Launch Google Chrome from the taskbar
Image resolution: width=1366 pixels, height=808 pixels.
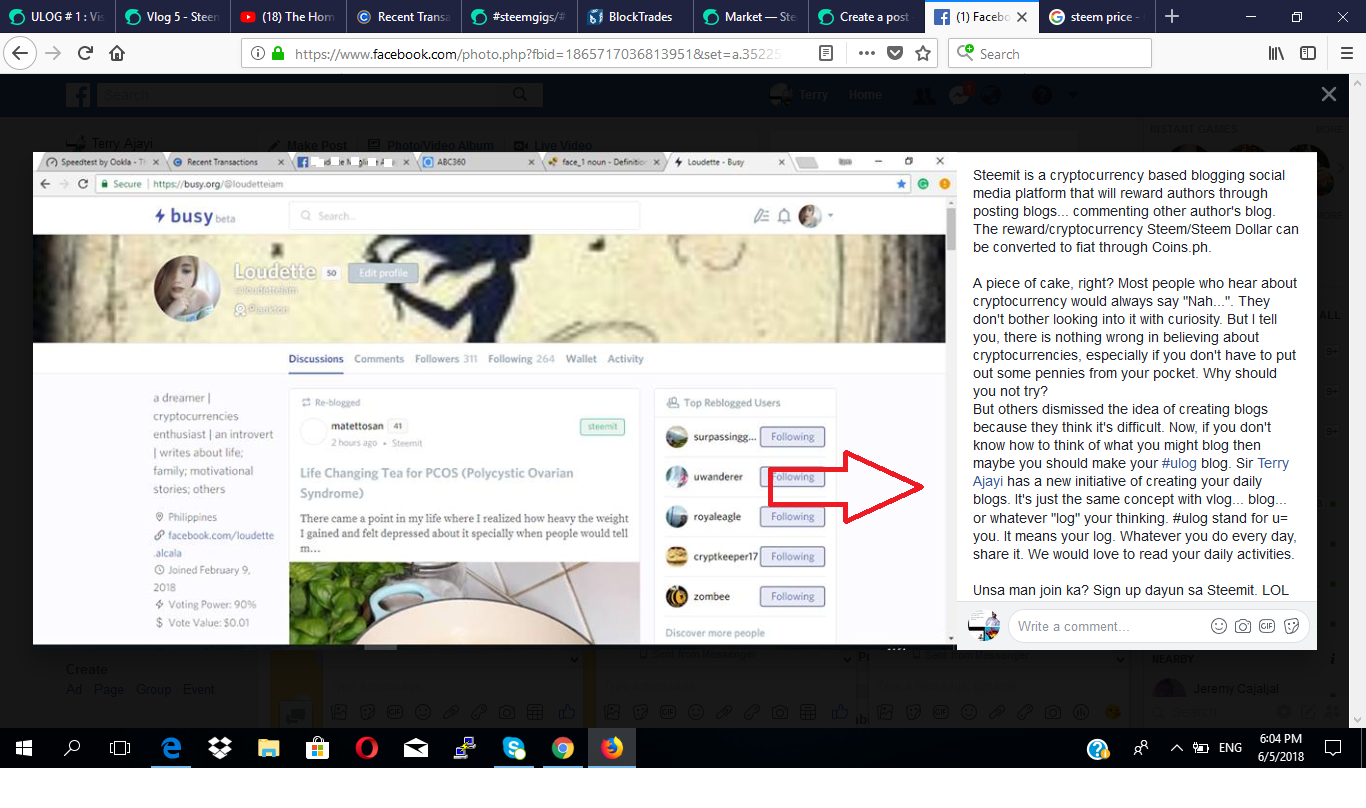coord(563,748)
